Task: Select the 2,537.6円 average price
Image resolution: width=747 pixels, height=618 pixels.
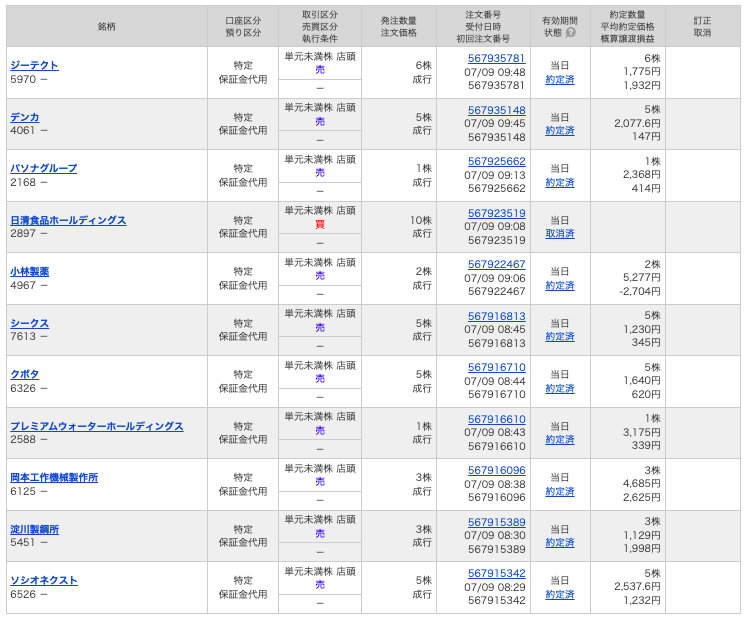Action: tap(637, 586)
